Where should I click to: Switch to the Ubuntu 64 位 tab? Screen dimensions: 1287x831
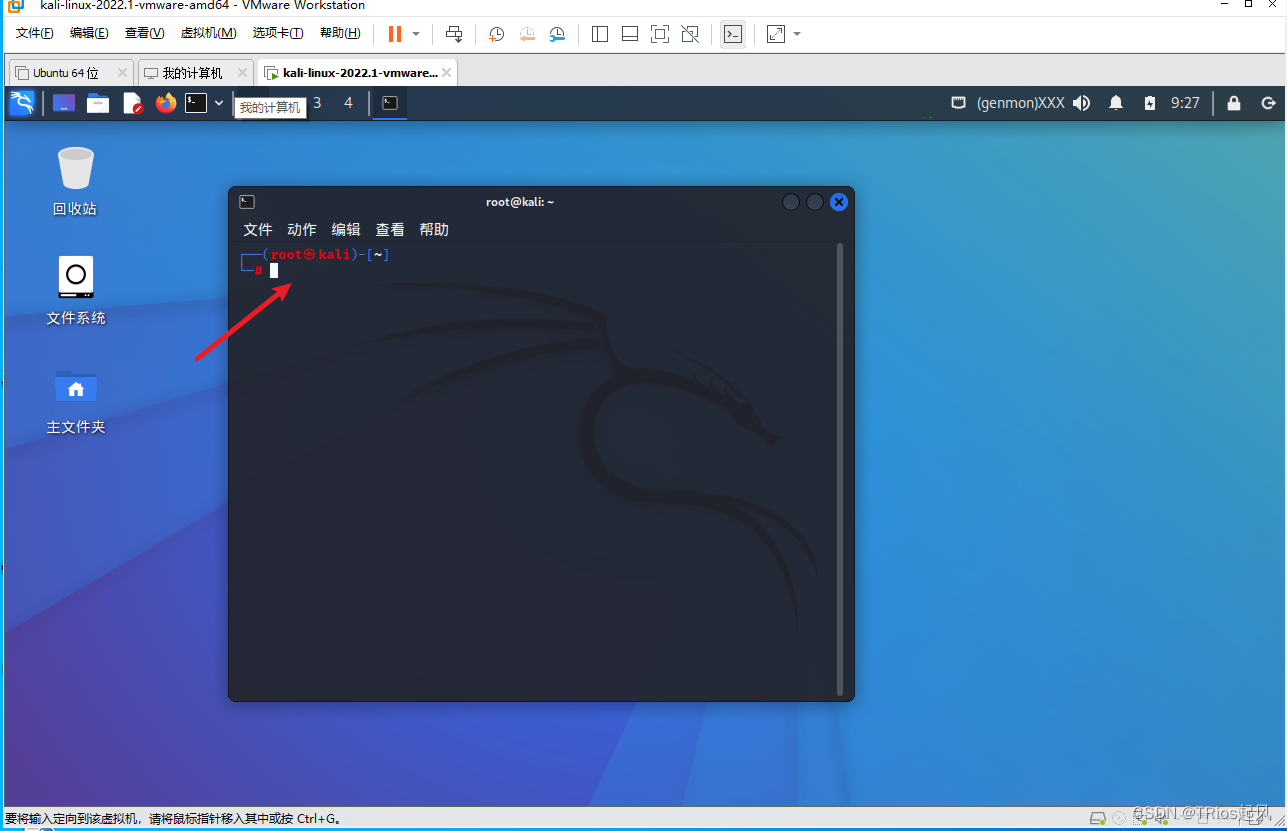pos(65,73)
